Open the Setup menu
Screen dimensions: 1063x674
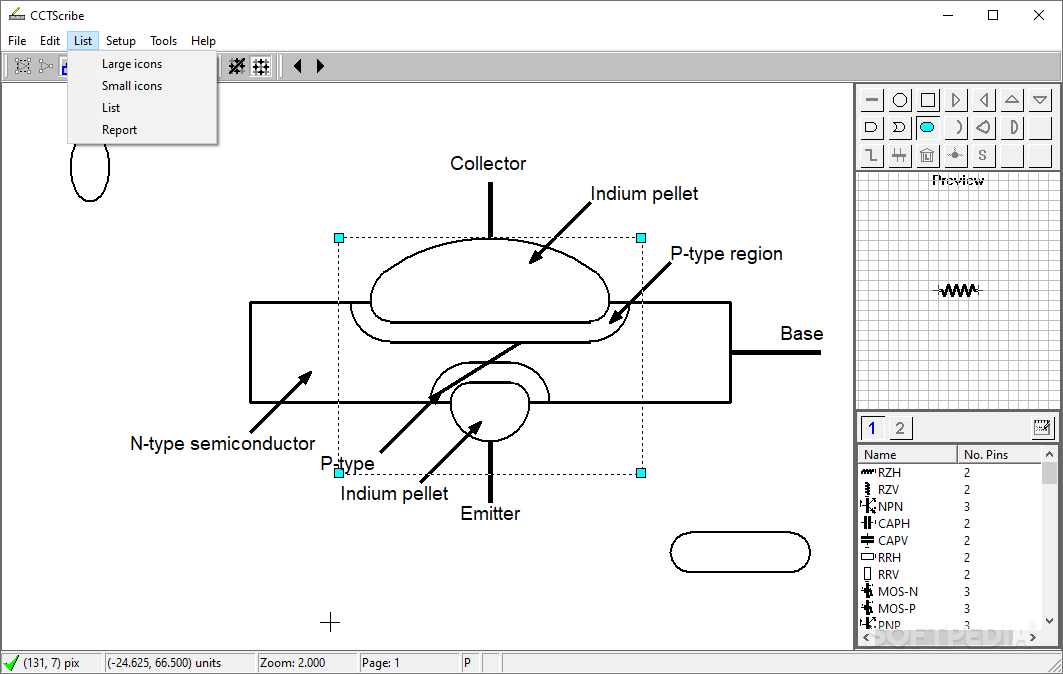point(121,41)
